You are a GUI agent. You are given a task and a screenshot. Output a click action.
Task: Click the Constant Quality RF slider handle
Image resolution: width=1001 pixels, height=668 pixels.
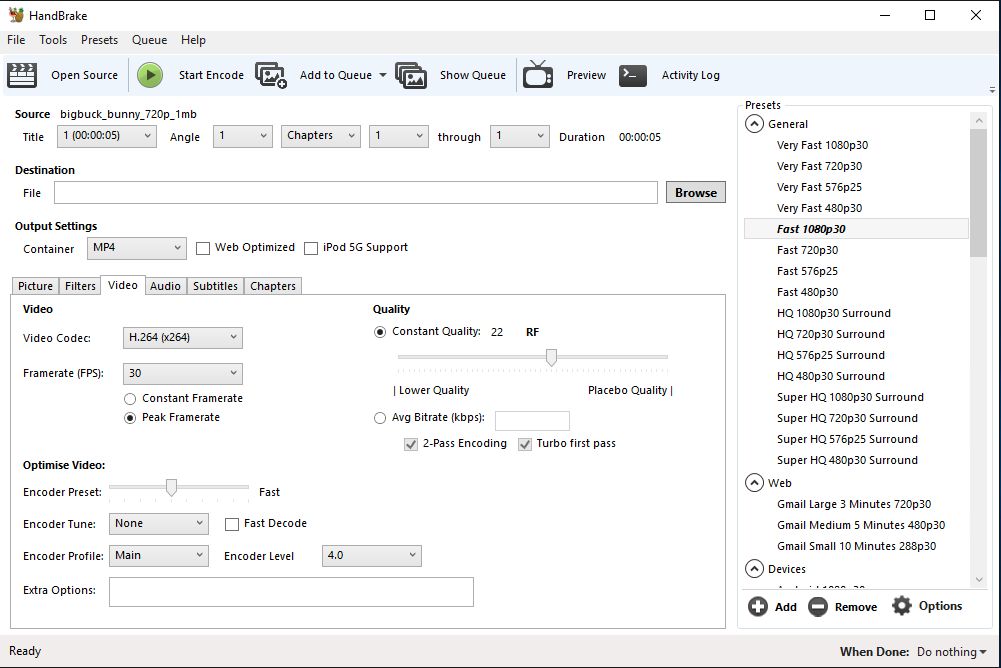(x=552, y=358)
